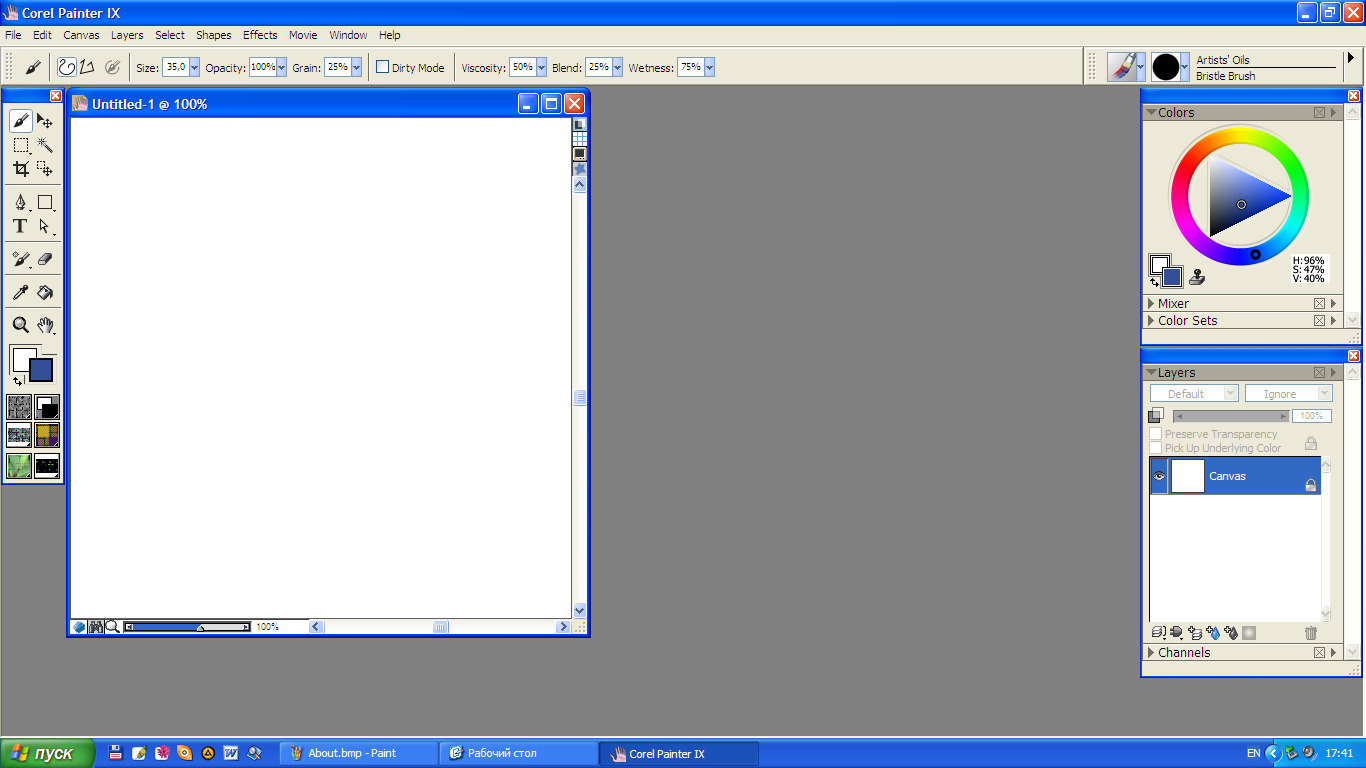Image resolution: width=1366 pixels, height=768 pixels.
Task: Click the пуск Start button
Action: [48, 753]
